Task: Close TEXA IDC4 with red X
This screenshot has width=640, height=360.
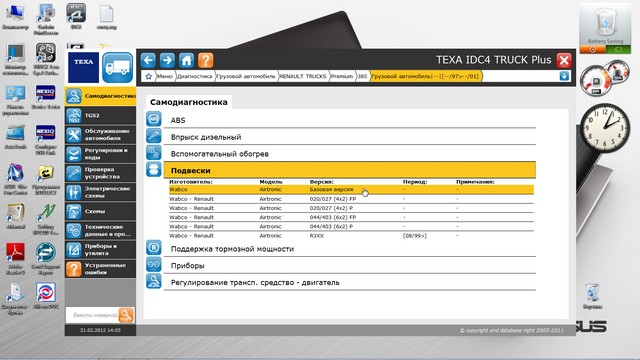Action: (564, 60)
